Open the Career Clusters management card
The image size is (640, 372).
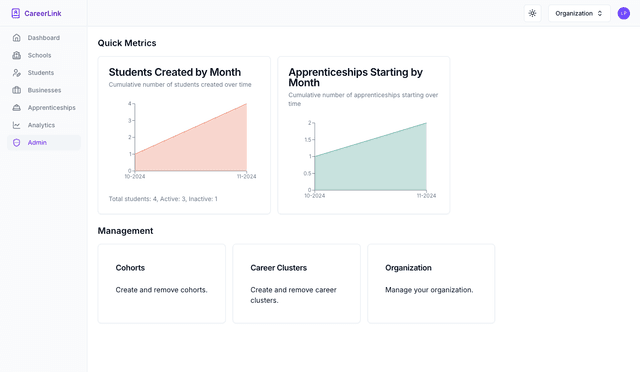point(296,284)
